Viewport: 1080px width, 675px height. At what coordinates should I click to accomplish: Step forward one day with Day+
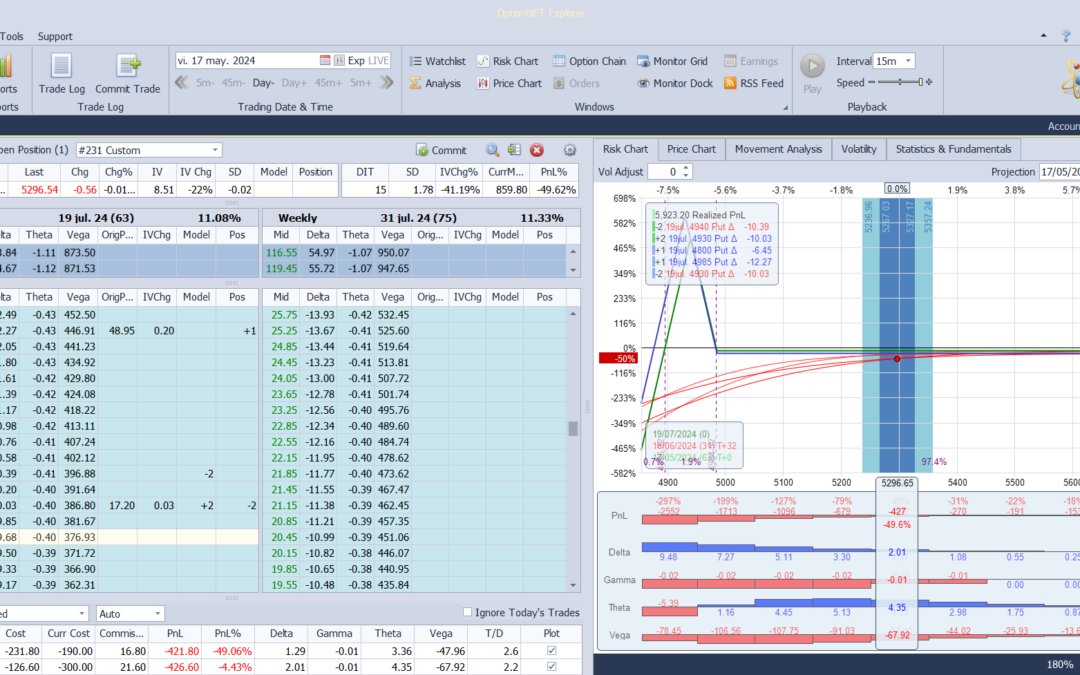pyautogui.click(x=294, y=83)
